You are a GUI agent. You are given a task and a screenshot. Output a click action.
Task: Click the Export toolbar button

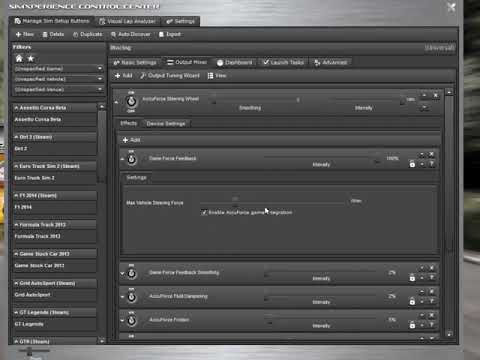[170, 34]
